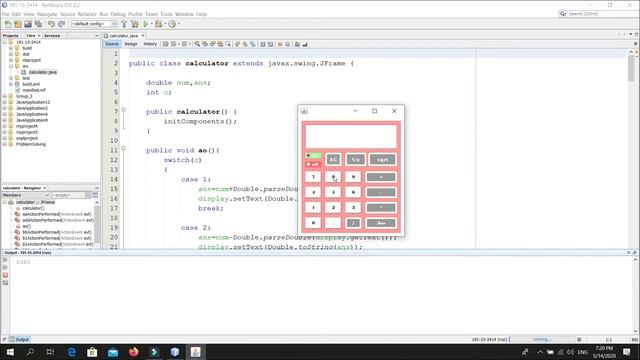Click the NetBeans icon on the taskbar
Viewport: 640px width, 360px height.
pyautogui.click(x=175, y=352)
